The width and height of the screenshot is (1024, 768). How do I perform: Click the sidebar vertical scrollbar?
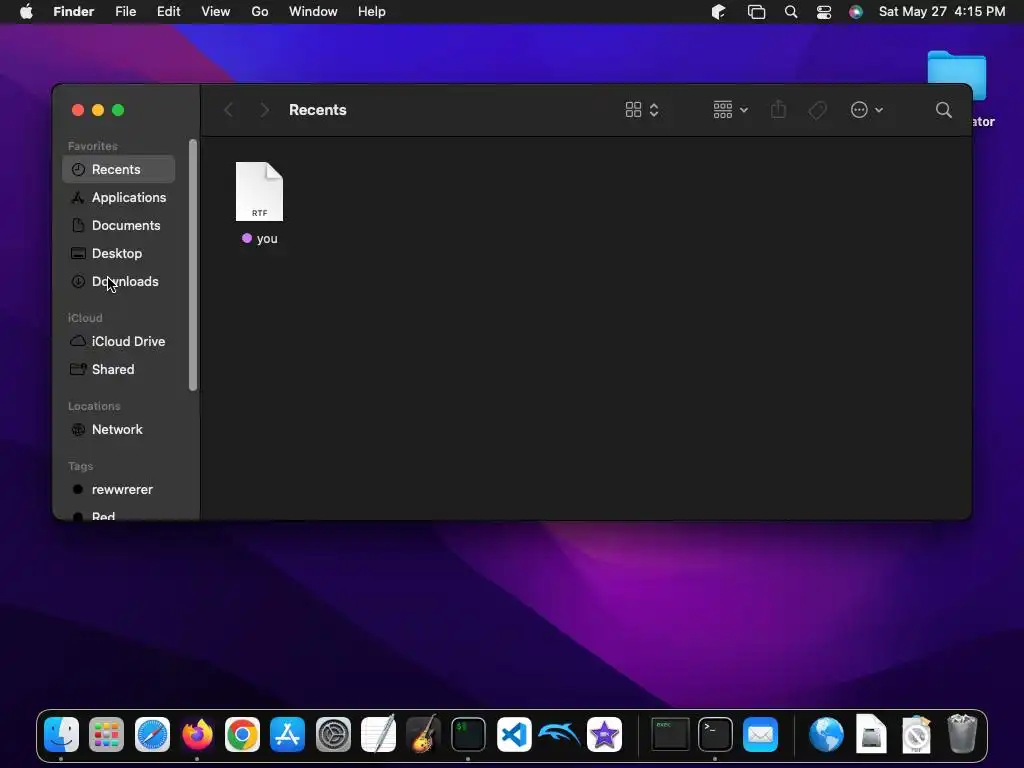click(193, 264)
